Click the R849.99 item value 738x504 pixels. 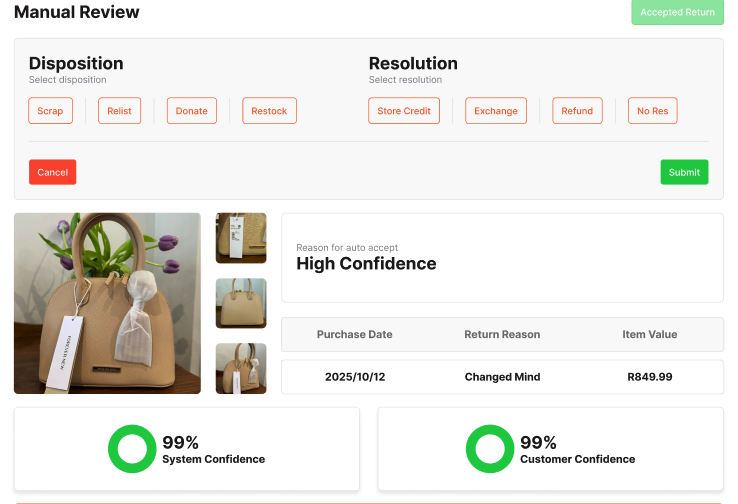[650, 377]
